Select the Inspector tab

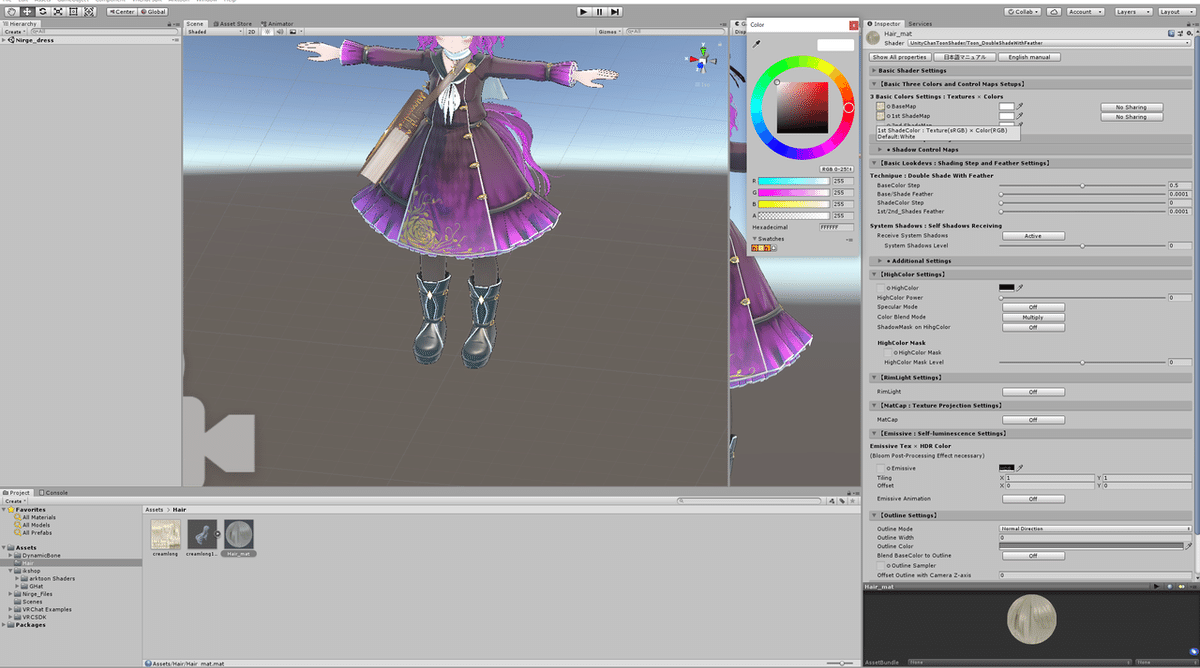[884, 23]
